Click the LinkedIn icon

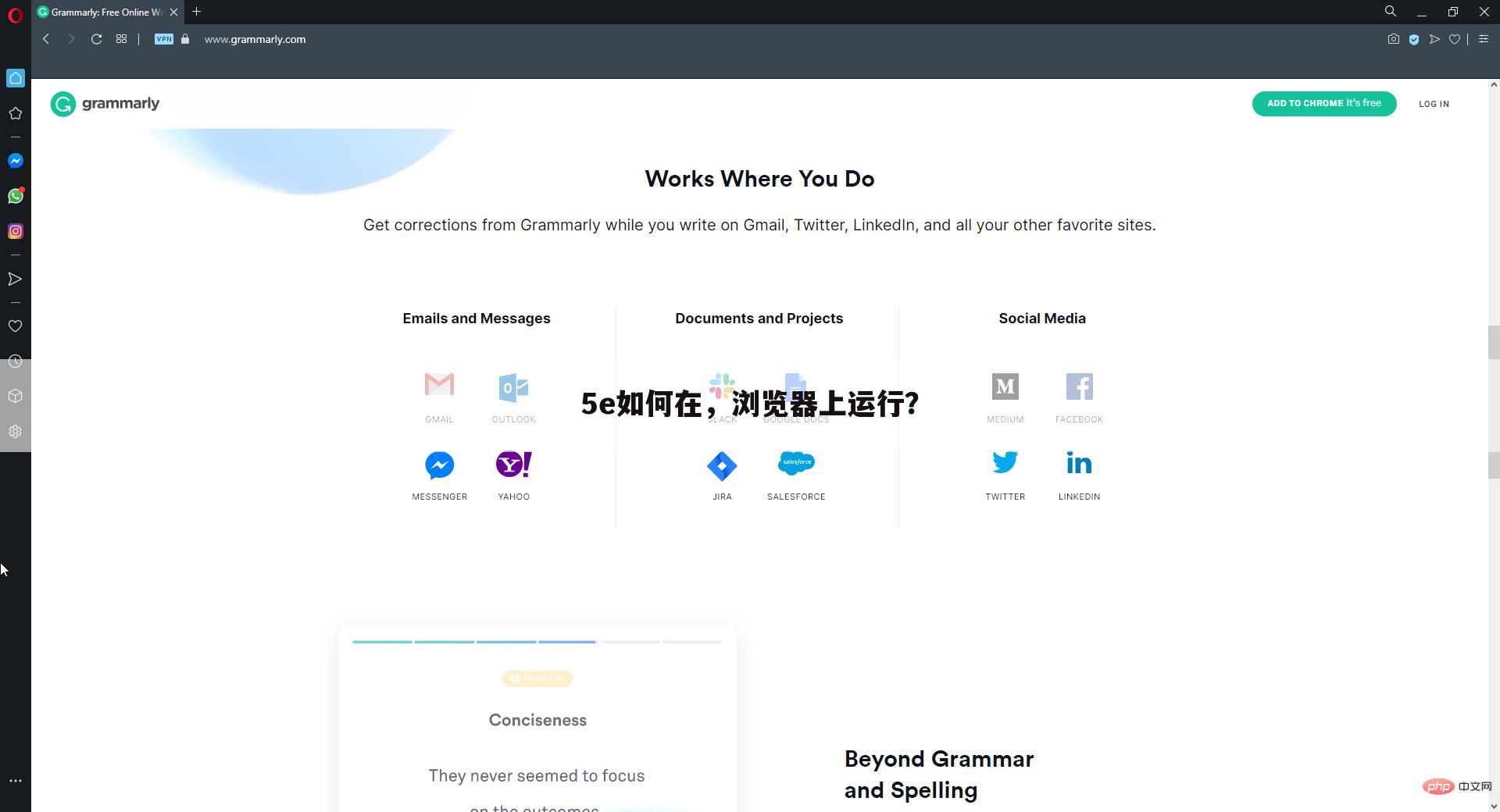point(1079,463)
